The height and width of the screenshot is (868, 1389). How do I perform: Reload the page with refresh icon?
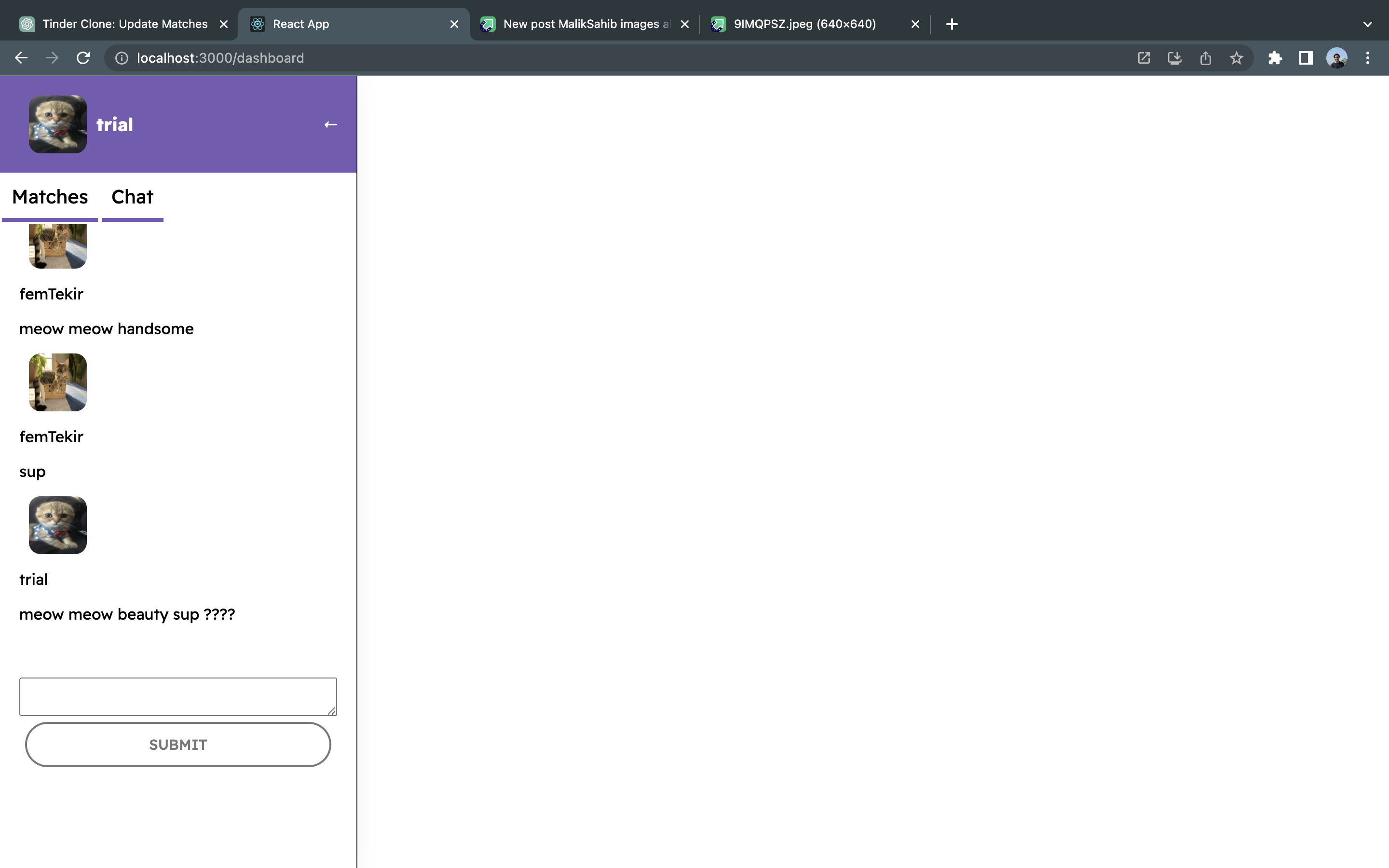point(83,58)
